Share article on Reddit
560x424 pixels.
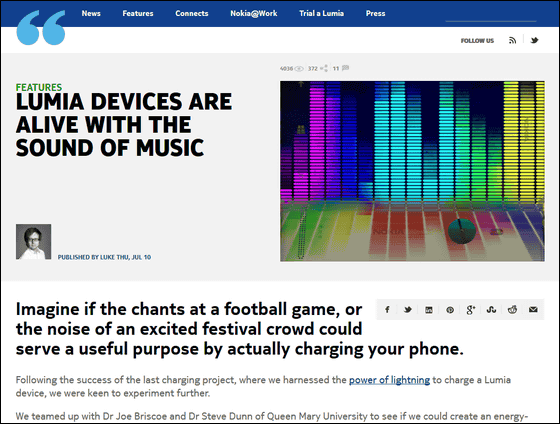[x=512, y=310]
